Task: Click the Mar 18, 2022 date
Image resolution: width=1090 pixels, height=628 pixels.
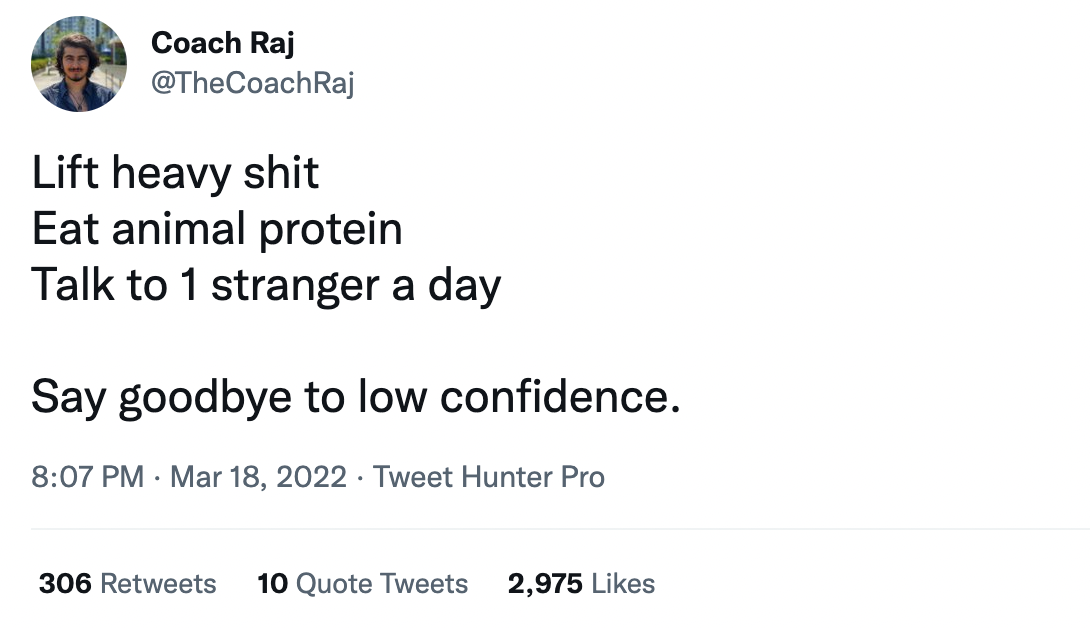Action: 259,477
